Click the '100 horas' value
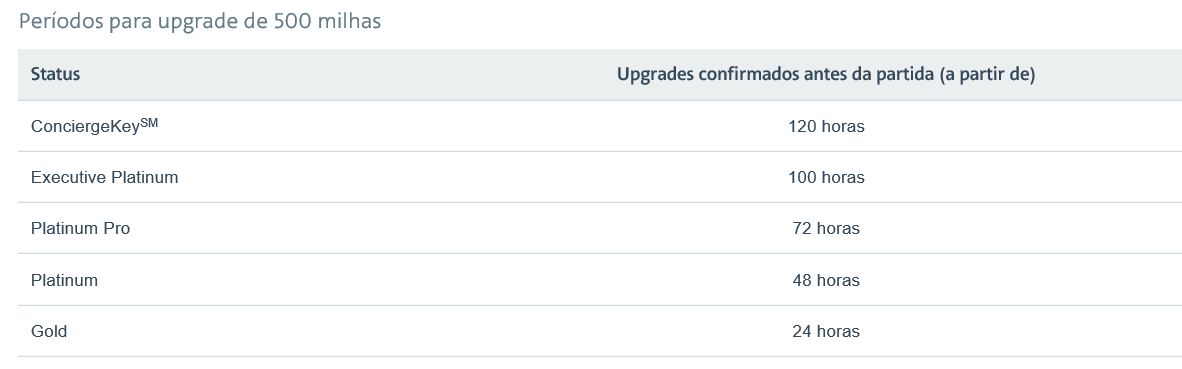 [x=826, y=178]
